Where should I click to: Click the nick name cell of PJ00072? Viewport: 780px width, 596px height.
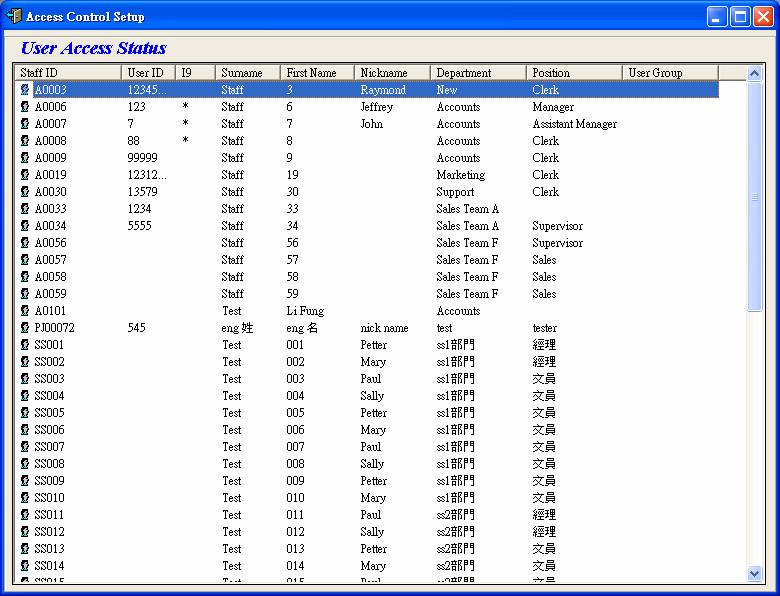point(384,327)
